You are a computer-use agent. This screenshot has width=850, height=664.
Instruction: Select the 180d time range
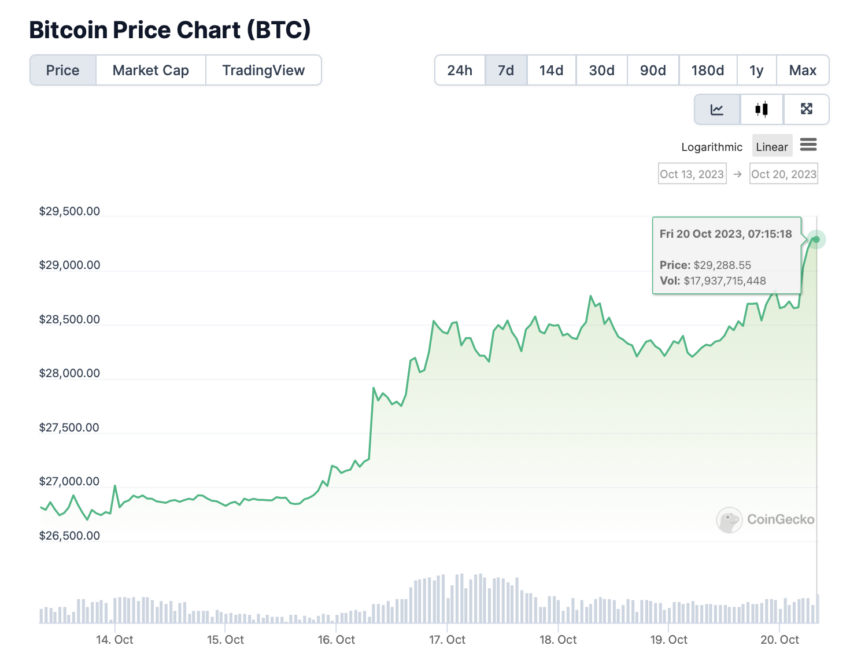tap(707, 70)
